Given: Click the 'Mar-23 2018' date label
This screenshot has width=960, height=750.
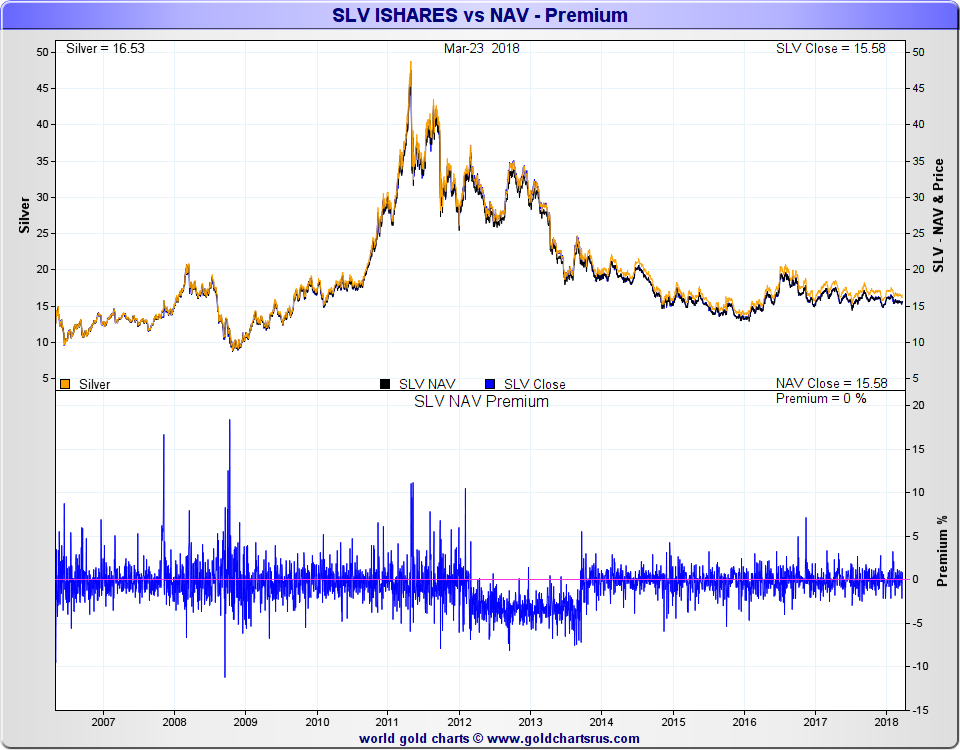Looking at the screenshot, I should (481, 48).
